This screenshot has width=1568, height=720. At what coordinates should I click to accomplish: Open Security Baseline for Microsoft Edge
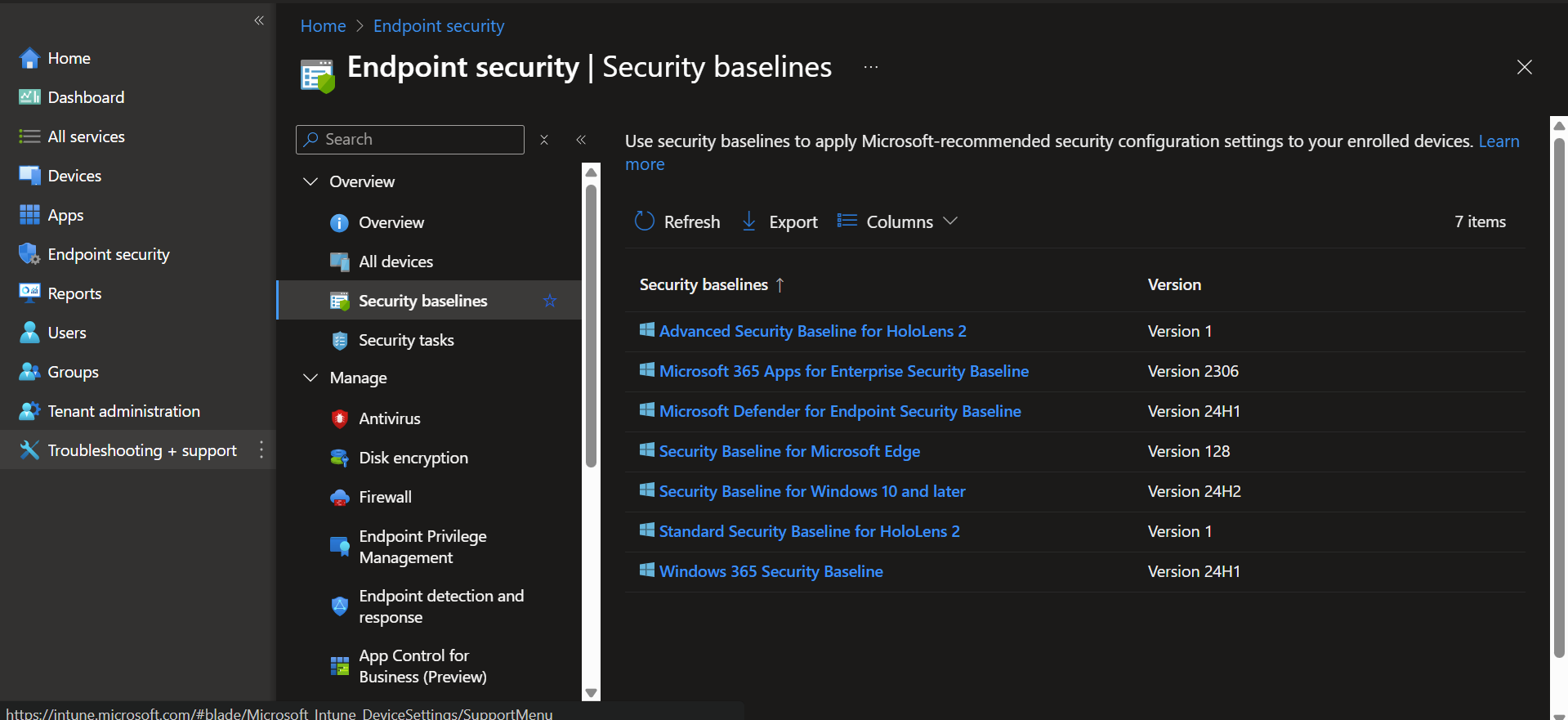(x=789, y=451)
